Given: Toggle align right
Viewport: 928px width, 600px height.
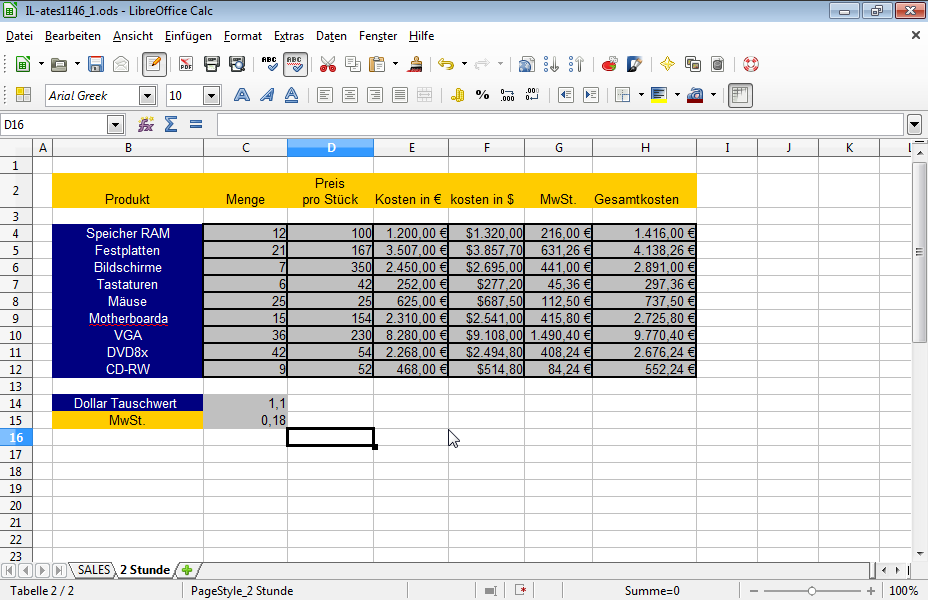Looking at the screenshot, I should (375, 95).
